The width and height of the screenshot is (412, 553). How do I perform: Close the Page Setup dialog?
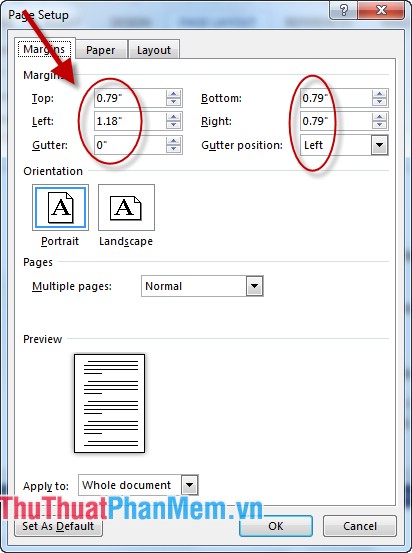point(381,10)
